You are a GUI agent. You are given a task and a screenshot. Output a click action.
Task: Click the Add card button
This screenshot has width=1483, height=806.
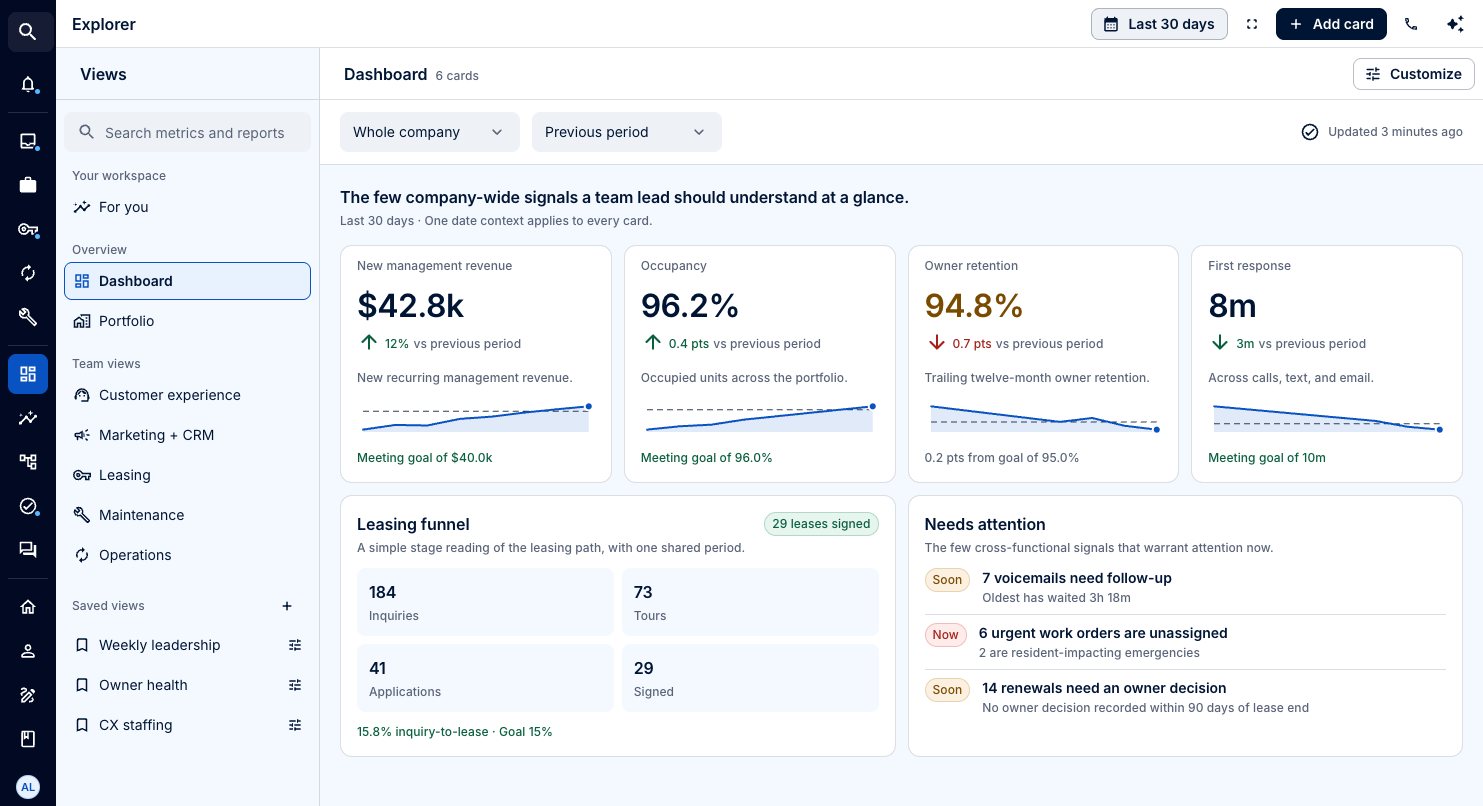[x=1331, y=24]
